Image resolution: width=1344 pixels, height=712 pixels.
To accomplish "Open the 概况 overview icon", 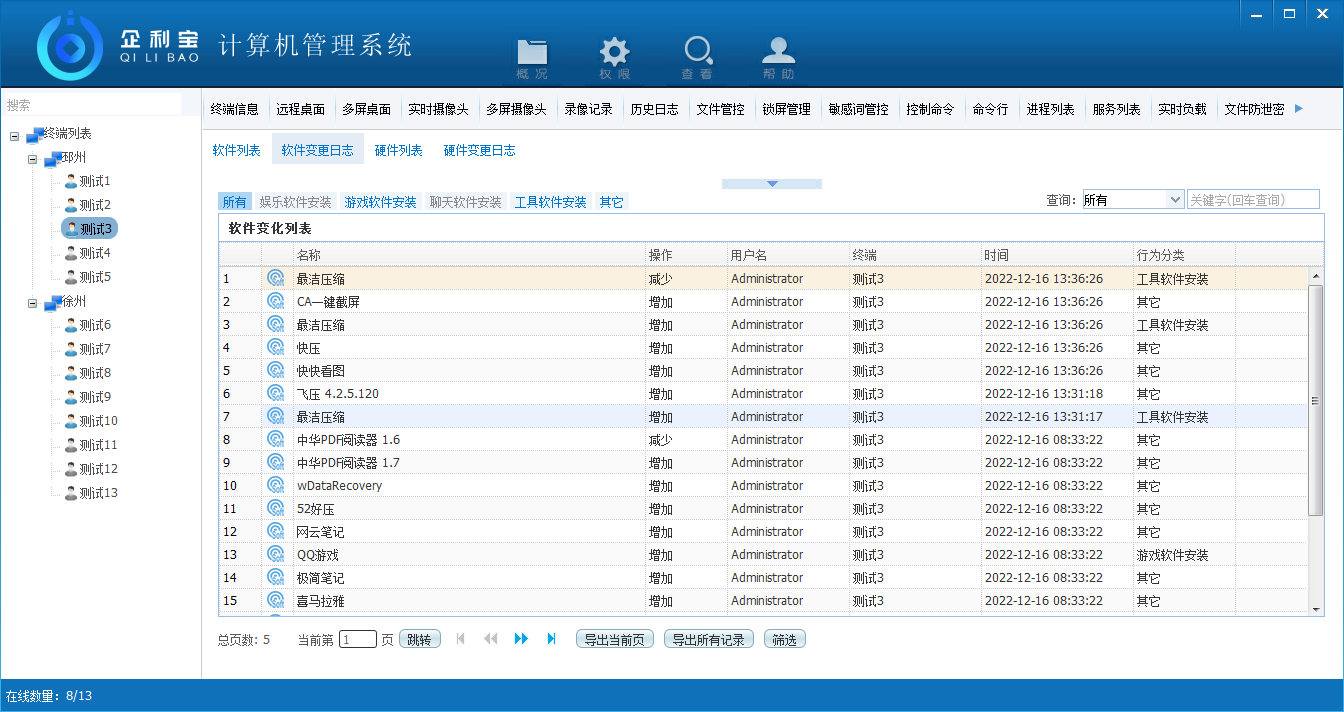I will [532, 57].
